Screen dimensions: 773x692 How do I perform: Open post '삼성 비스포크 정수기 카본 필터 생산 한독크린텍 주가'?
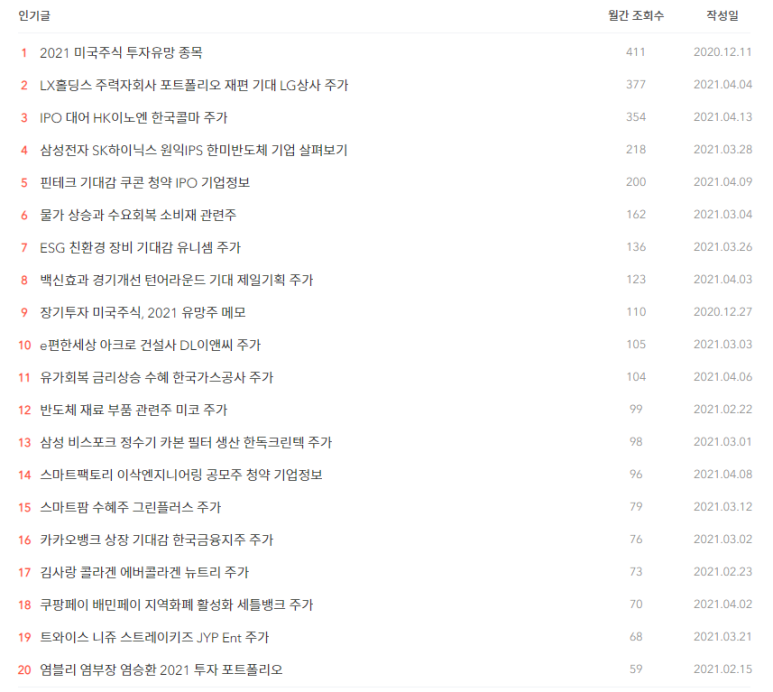coord(186,443)
